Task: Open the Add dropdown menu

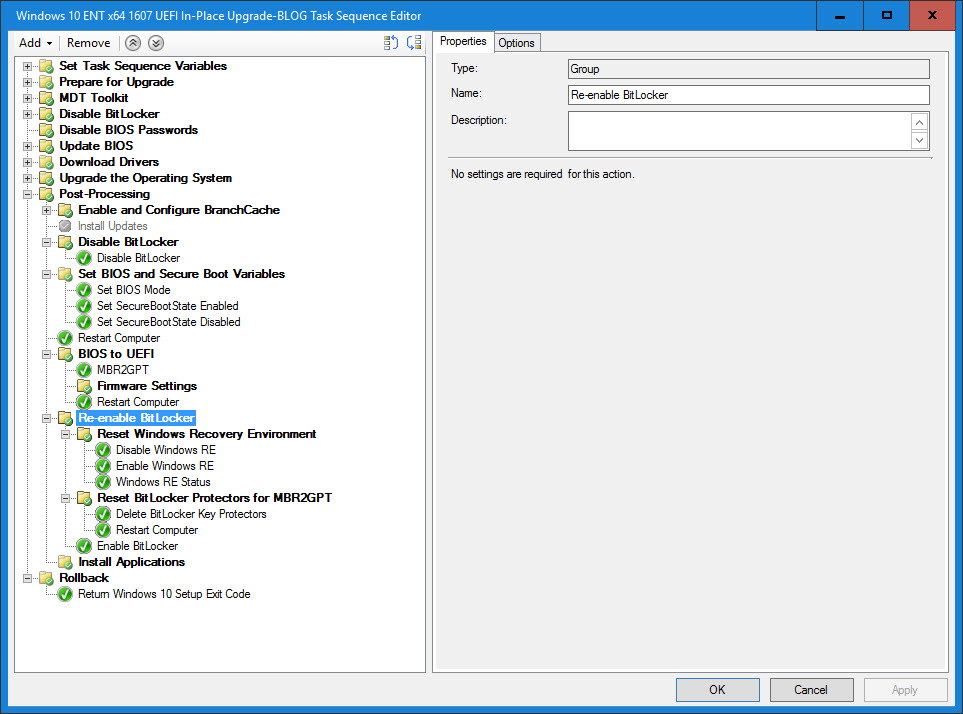Action: (35, 43)
